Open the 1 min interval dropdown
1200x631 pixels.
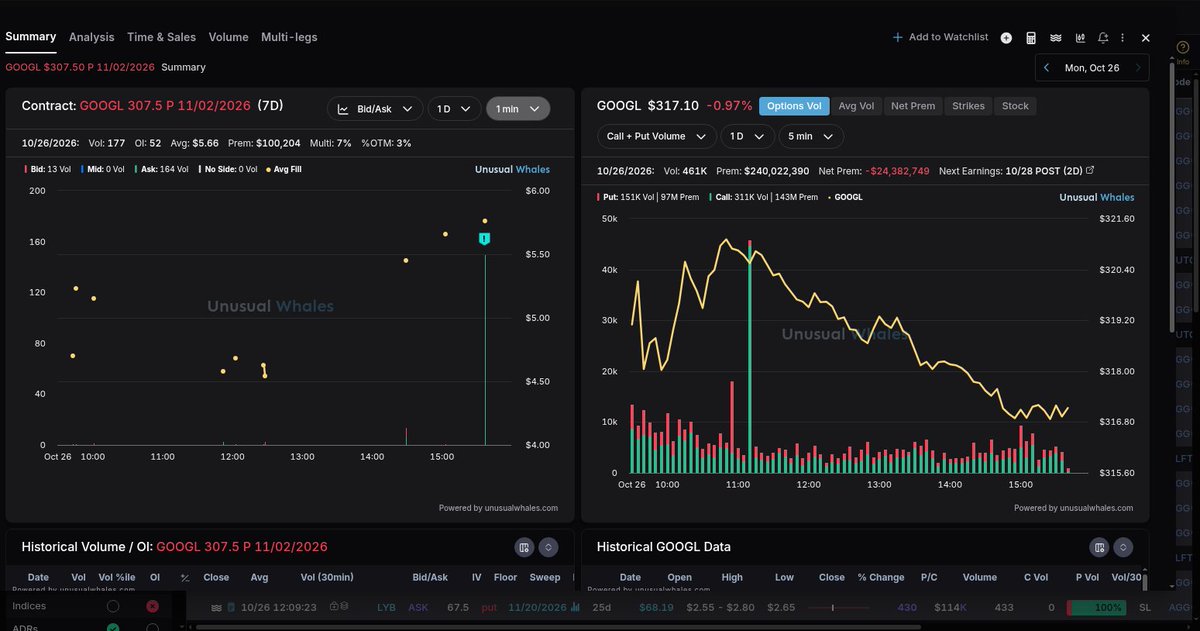518,109
